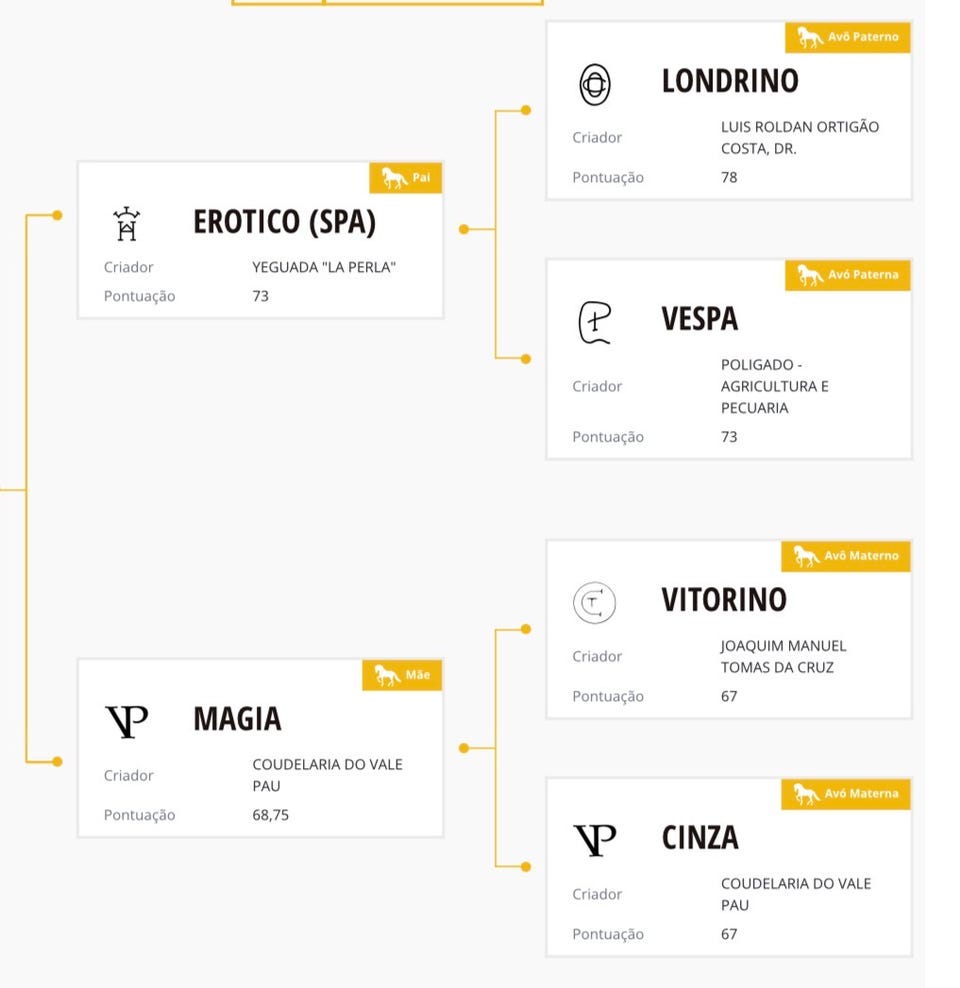
Task: Click the LONDRINO breeder brand icon
Action: 595,85
